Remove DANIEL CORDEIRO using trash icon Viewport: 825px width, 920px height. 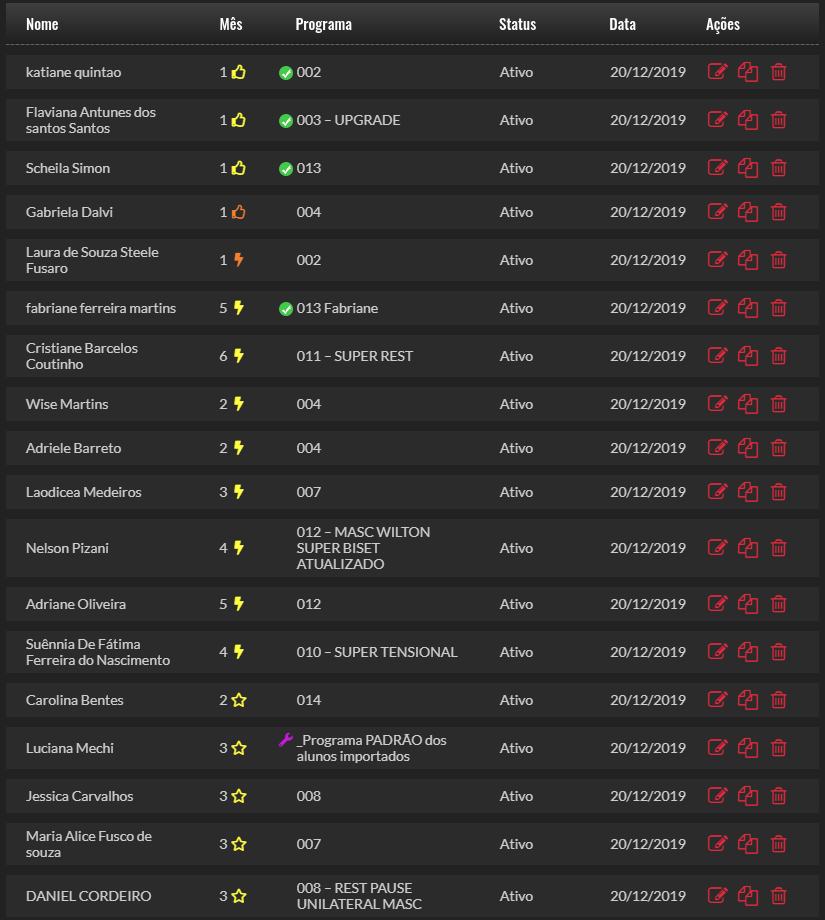[779, 896]
